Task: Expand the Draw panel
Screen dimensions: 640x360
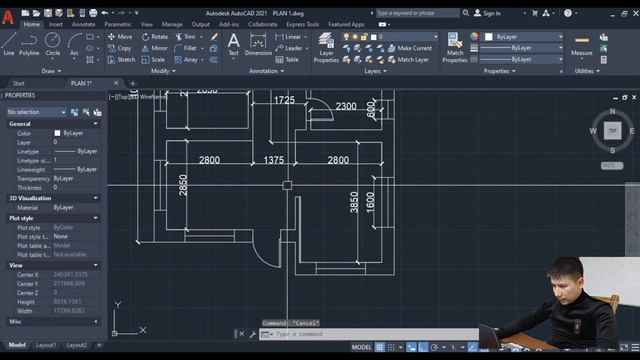Action: click(51, 71)
